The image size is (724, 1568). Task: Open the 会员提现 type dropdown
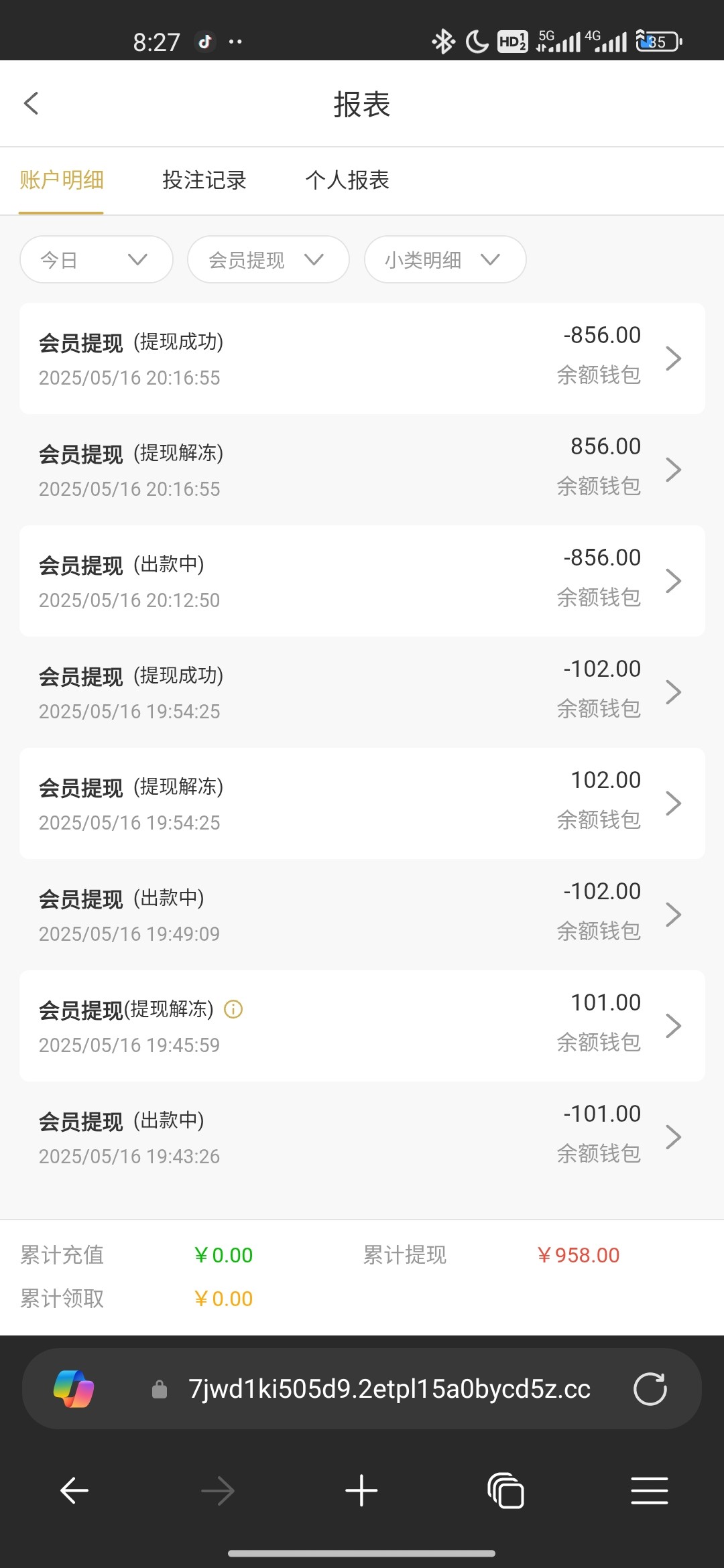point(268,259)
